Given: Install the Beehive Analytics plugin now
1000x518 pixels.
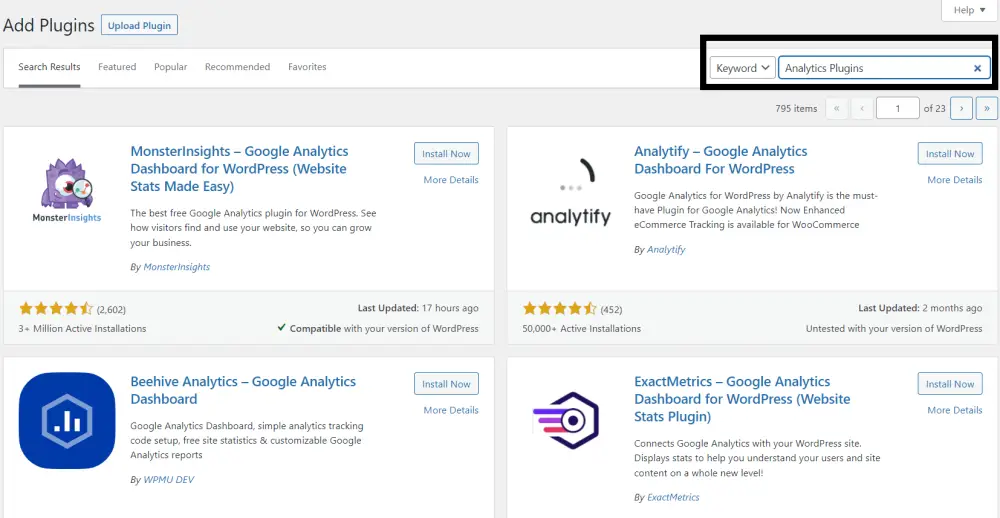Looking at the screenshot, I should 446,384.
